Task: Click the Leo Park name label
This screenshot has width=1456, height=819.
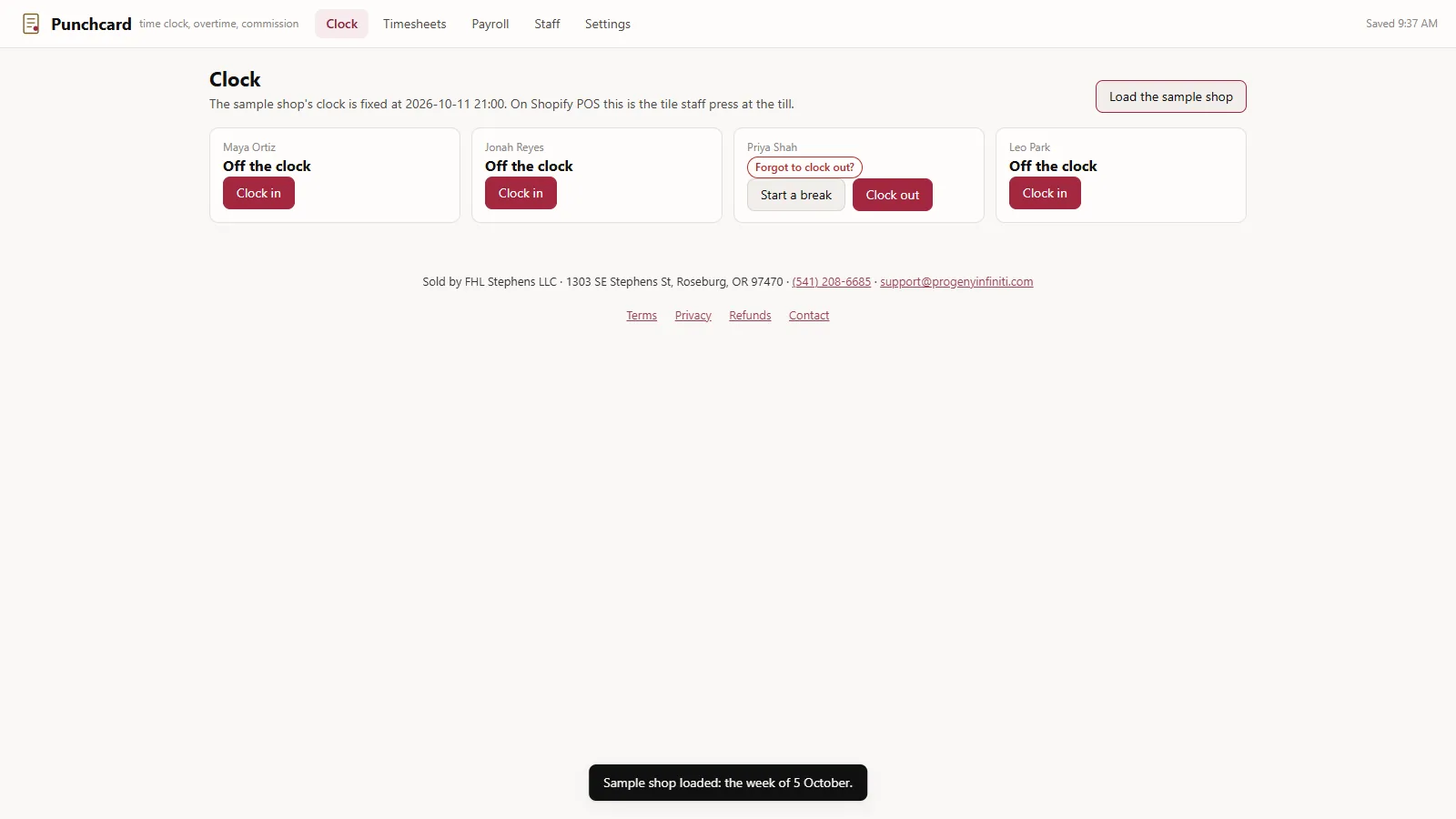Action: pyautogui.click(x=1029, y=147)
